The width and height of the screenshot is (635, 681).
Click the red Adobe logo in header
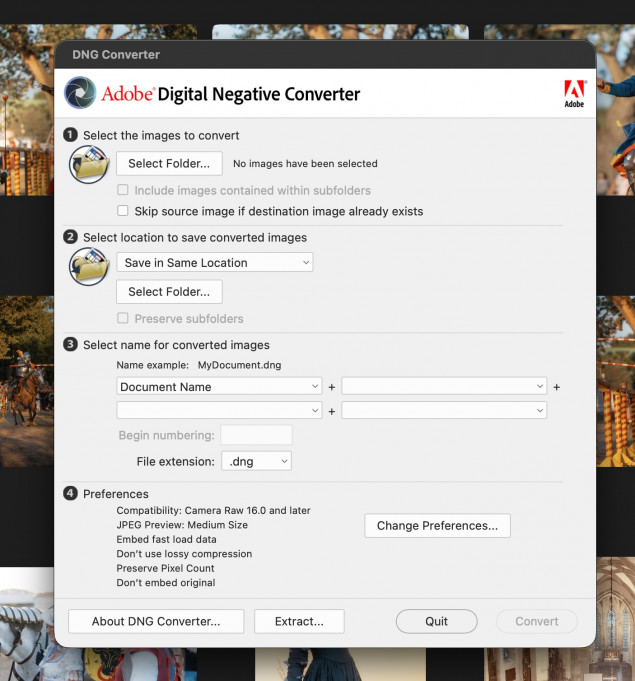574,93
